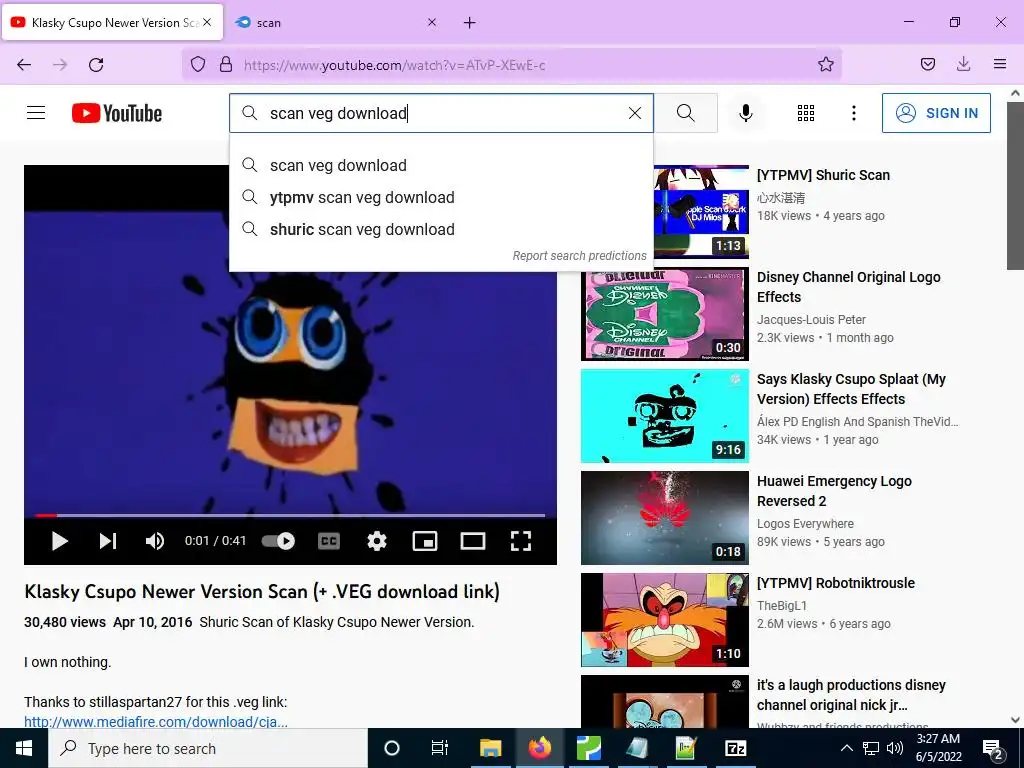This screenshot has width=1024, height=768.
Task: Skip to the next video
Action: (108, 541)
